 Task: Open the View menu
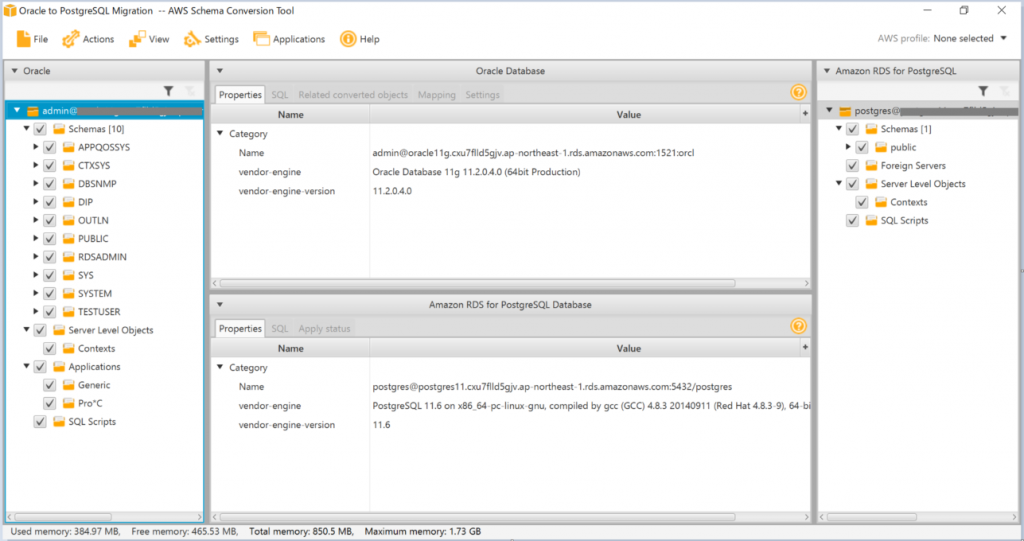tap(149, 39)
